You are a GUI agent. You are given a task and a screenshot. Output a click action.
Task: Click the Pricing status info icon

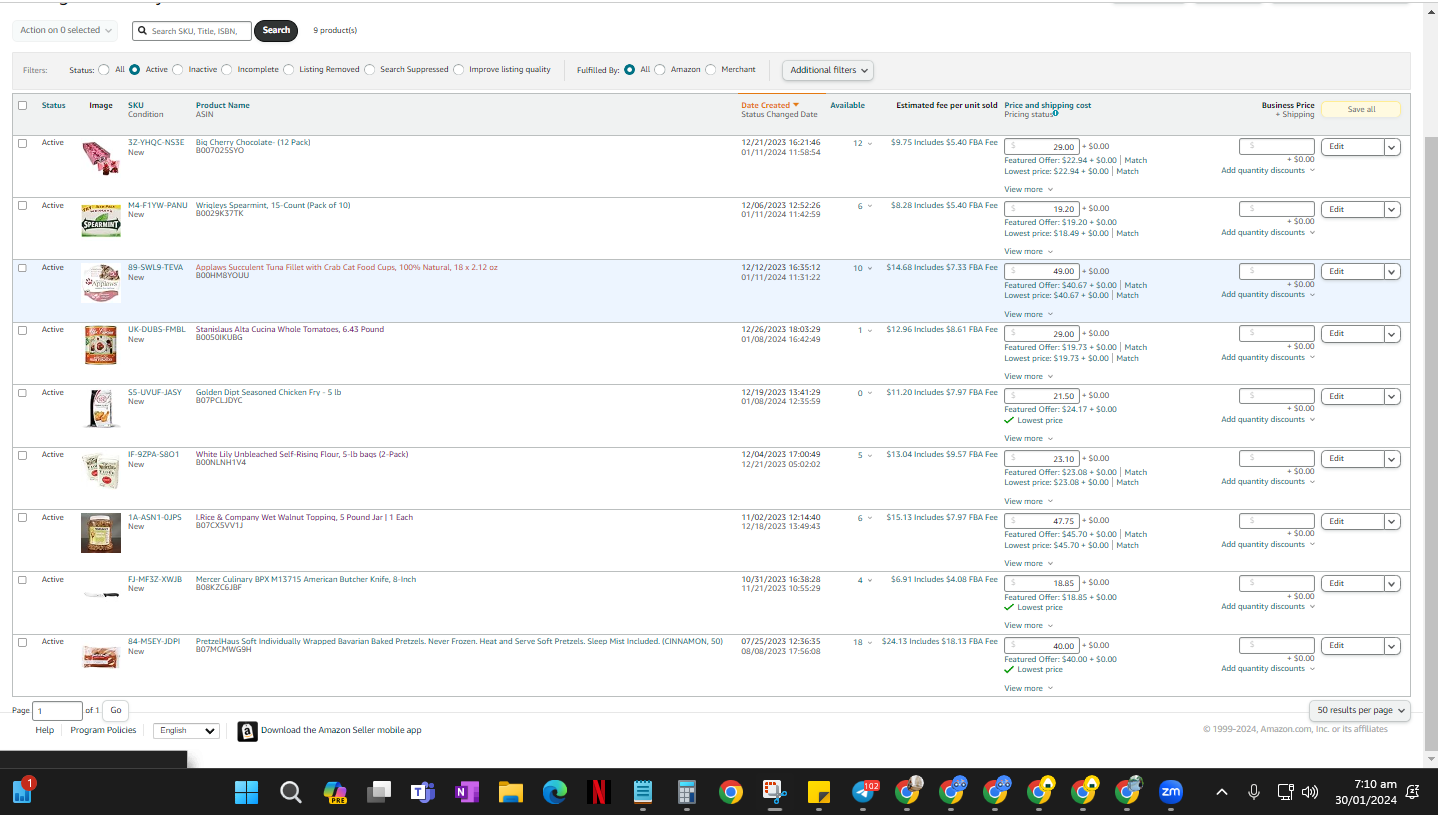(x=1055, y=114)
